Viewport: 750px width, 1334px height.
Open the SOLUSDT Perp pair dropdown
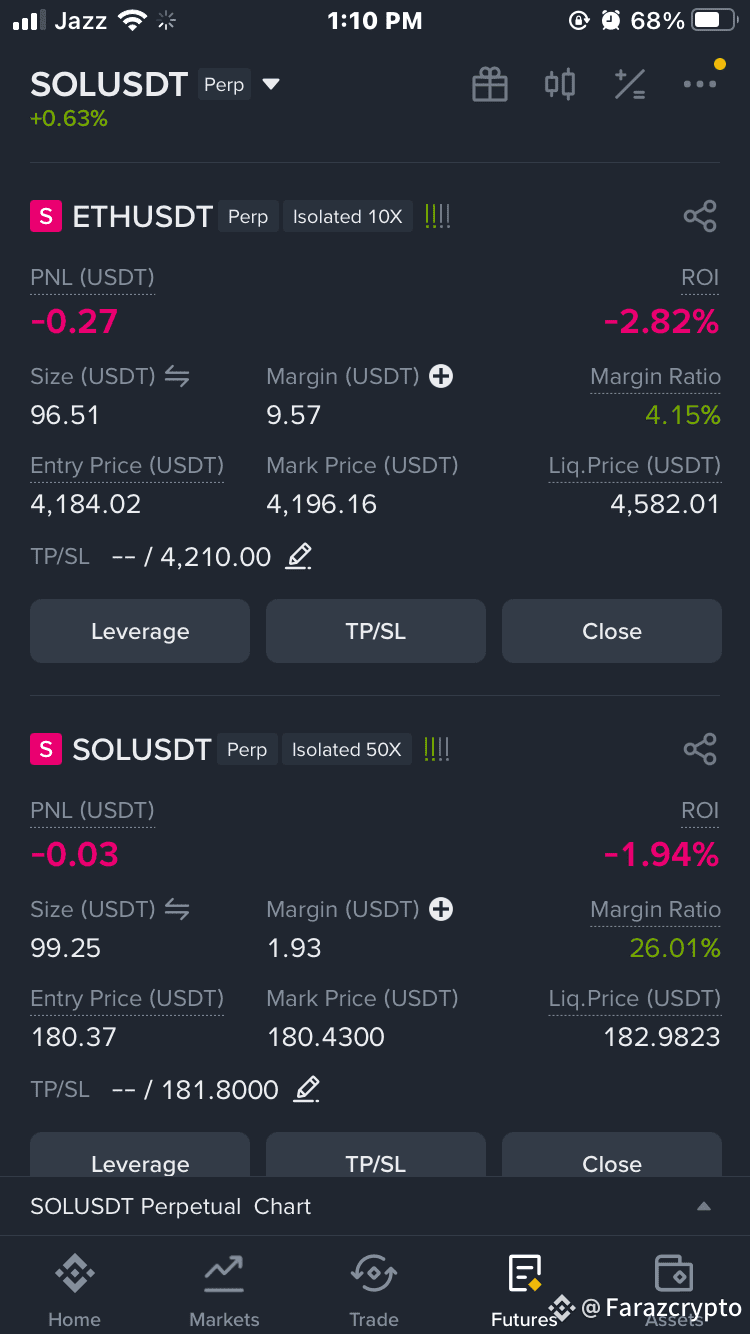(x=271, y=85)
